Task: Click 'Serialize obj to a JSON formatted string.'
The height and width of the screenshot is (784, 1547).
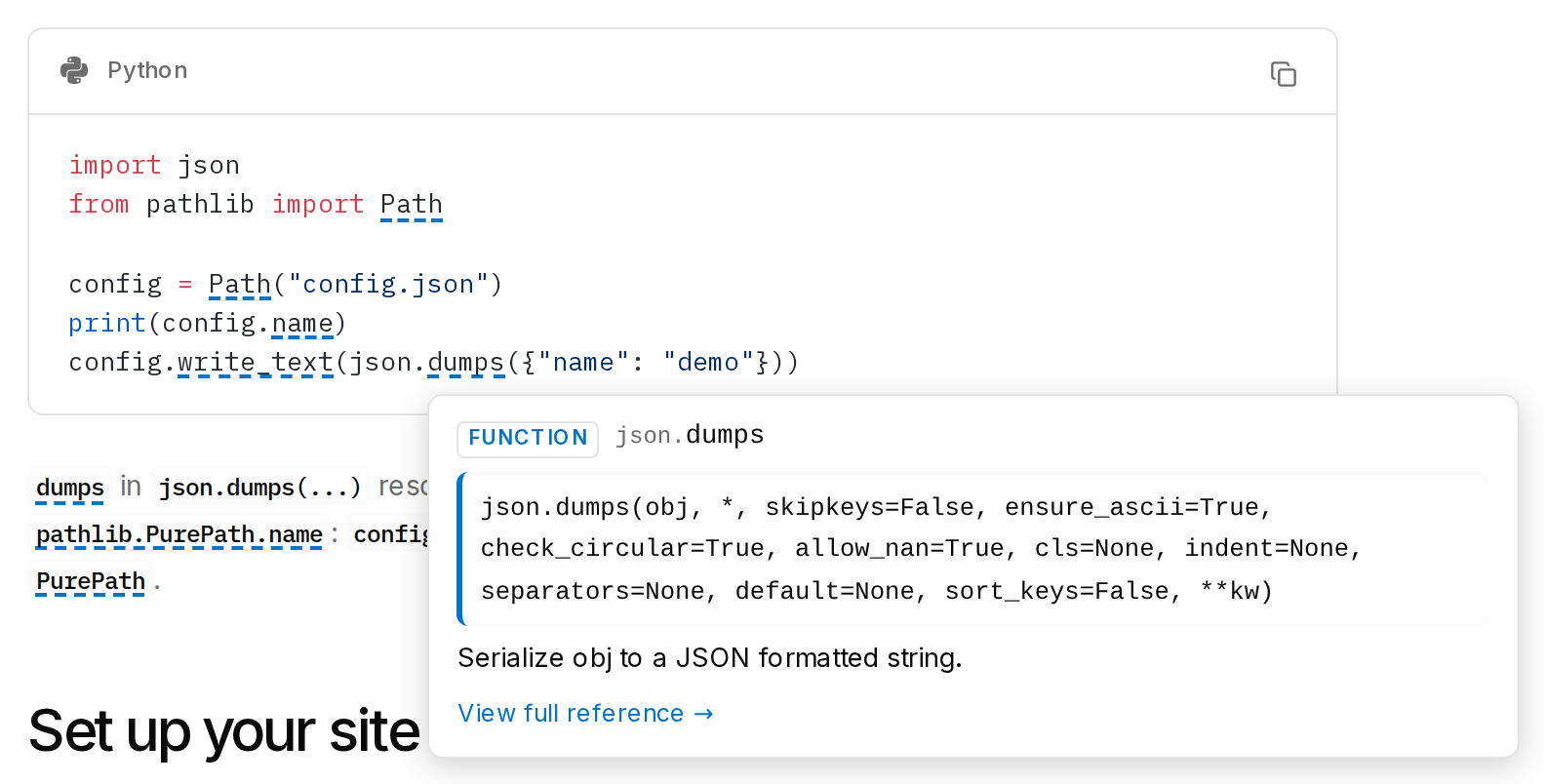Action: [x=709, y=658]
